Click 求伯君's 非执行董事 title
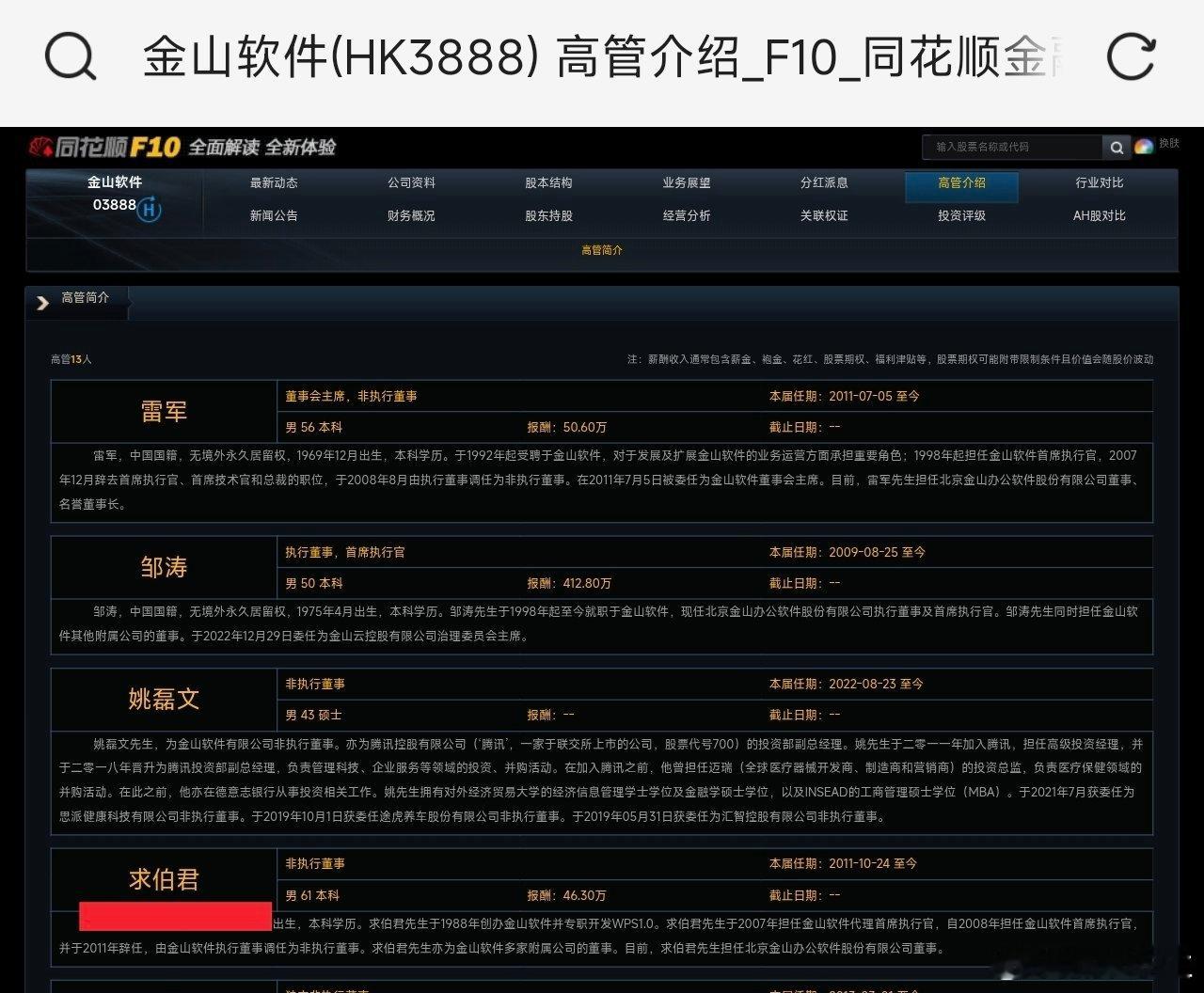 (315, 863)
